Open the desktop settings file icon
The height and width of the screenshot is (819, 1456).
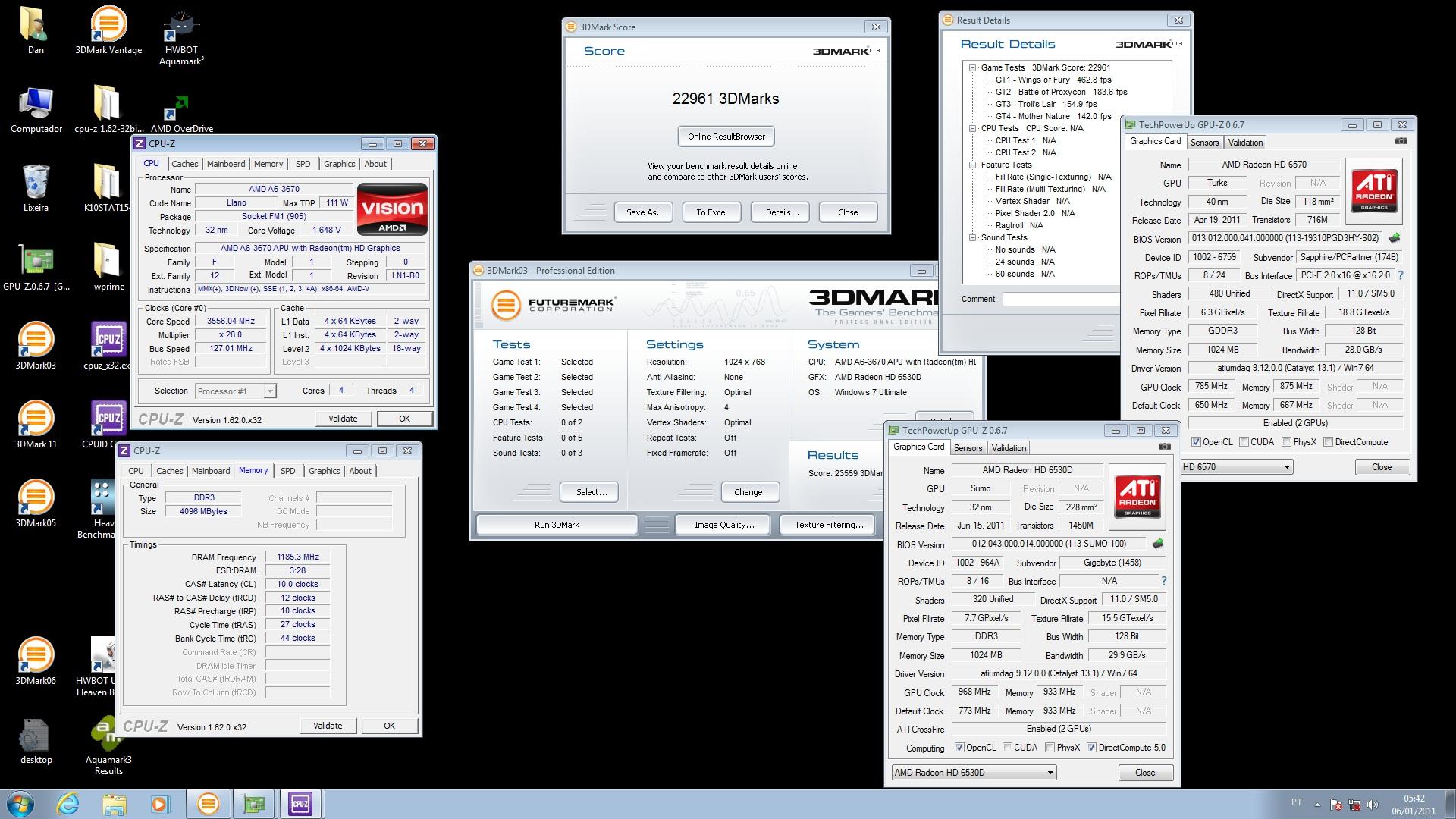(36, 740)
